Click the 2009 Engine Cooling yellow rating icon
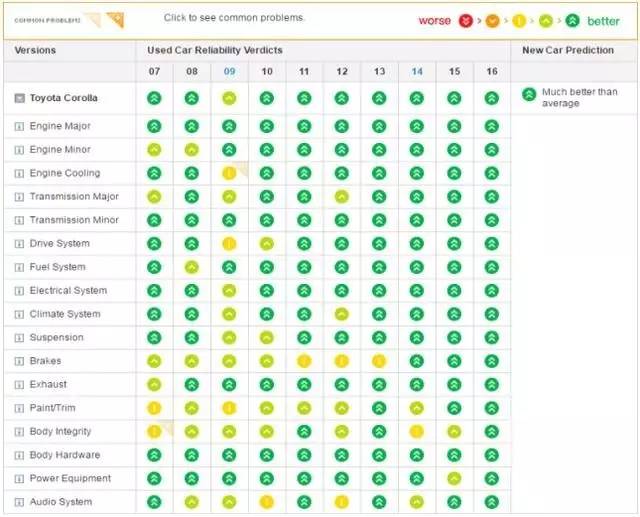 (229, 173)
